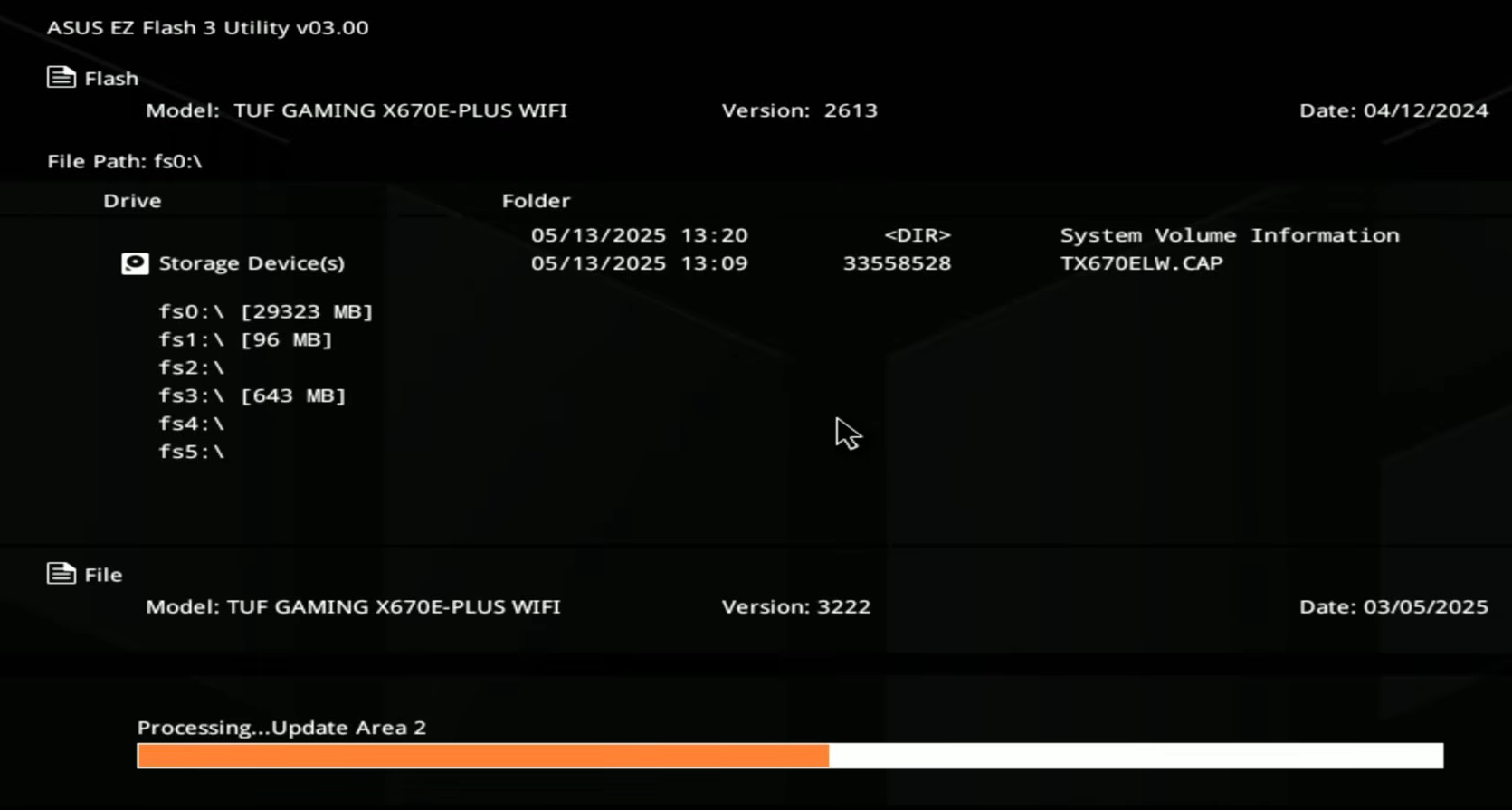Click the File section heading
This screenshot has height=810, width=1512.
tap(103, 575)
